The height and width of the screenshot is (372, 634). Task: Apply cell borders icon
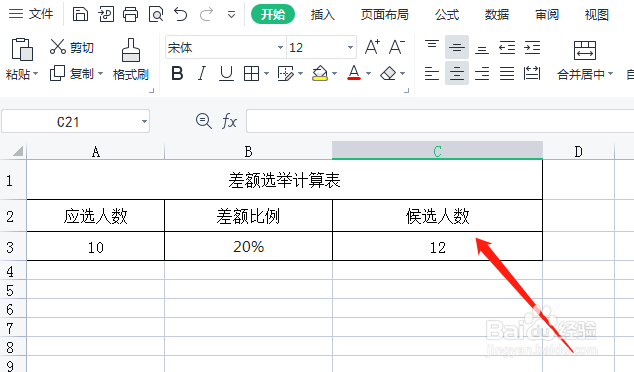point(251,74)
